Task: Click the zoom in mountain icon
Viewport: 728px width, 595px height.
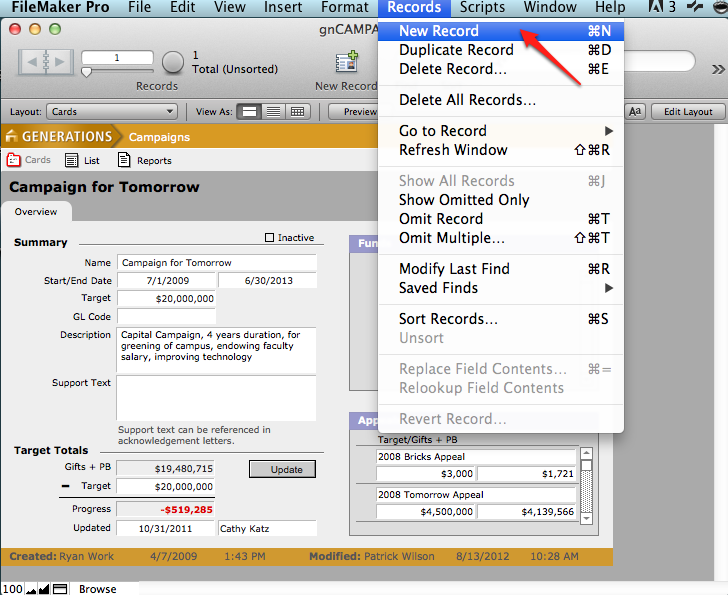Action: (x=45, y=589)
